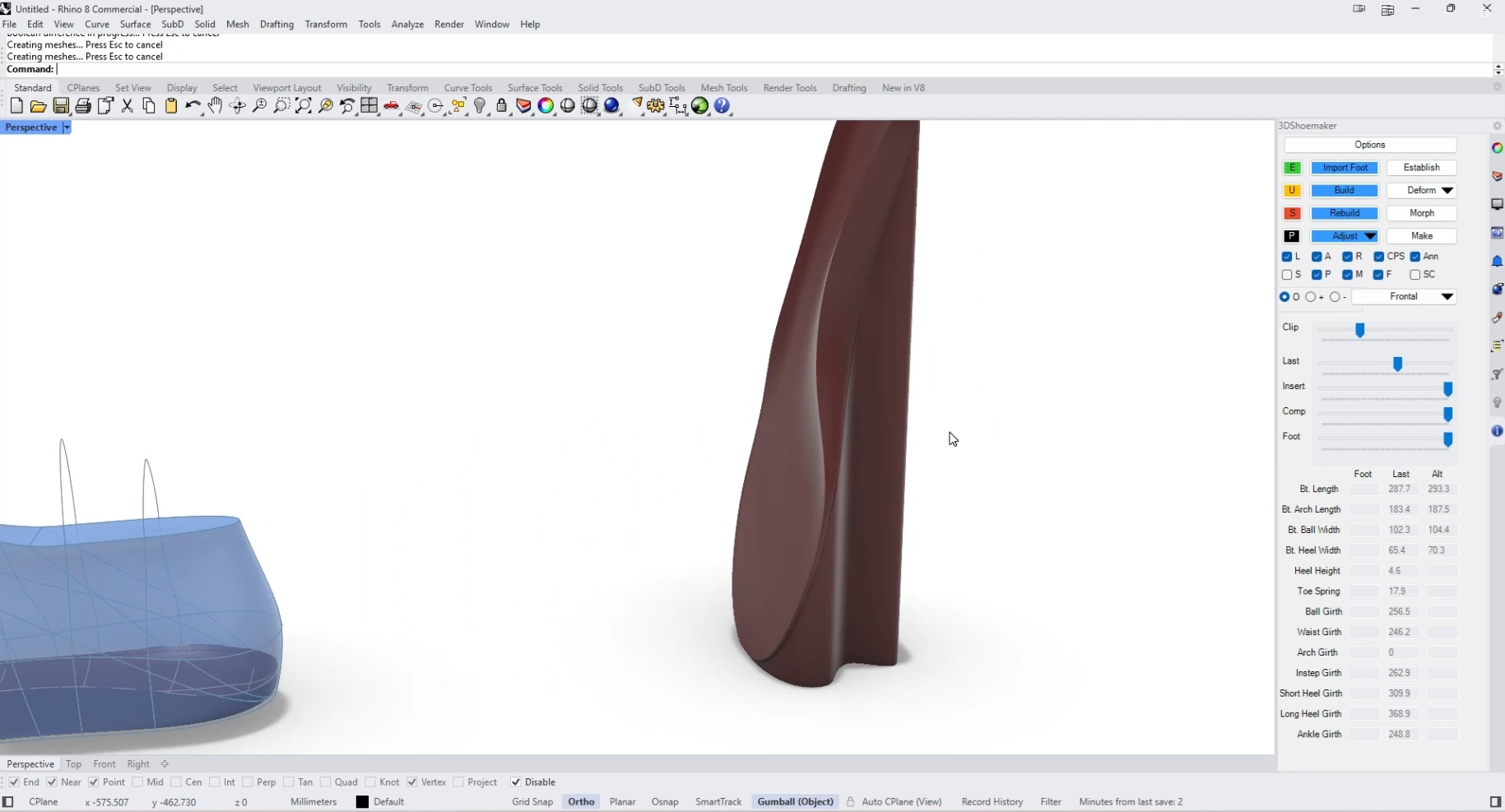Click the Morph button
The height and width of the screenshot is (812, 1505).
1421,213
